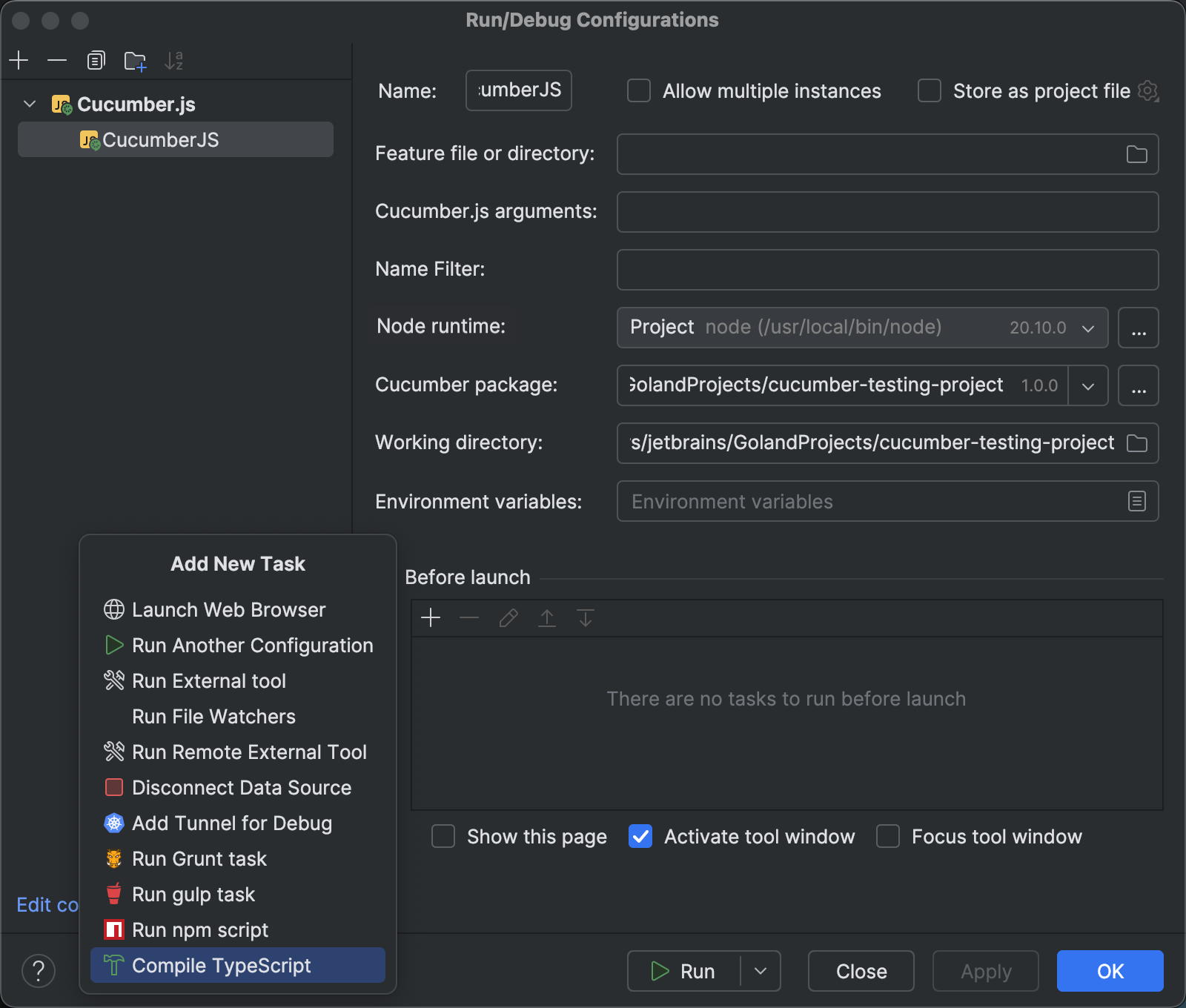Apply the configuration changes

[984, 971]
